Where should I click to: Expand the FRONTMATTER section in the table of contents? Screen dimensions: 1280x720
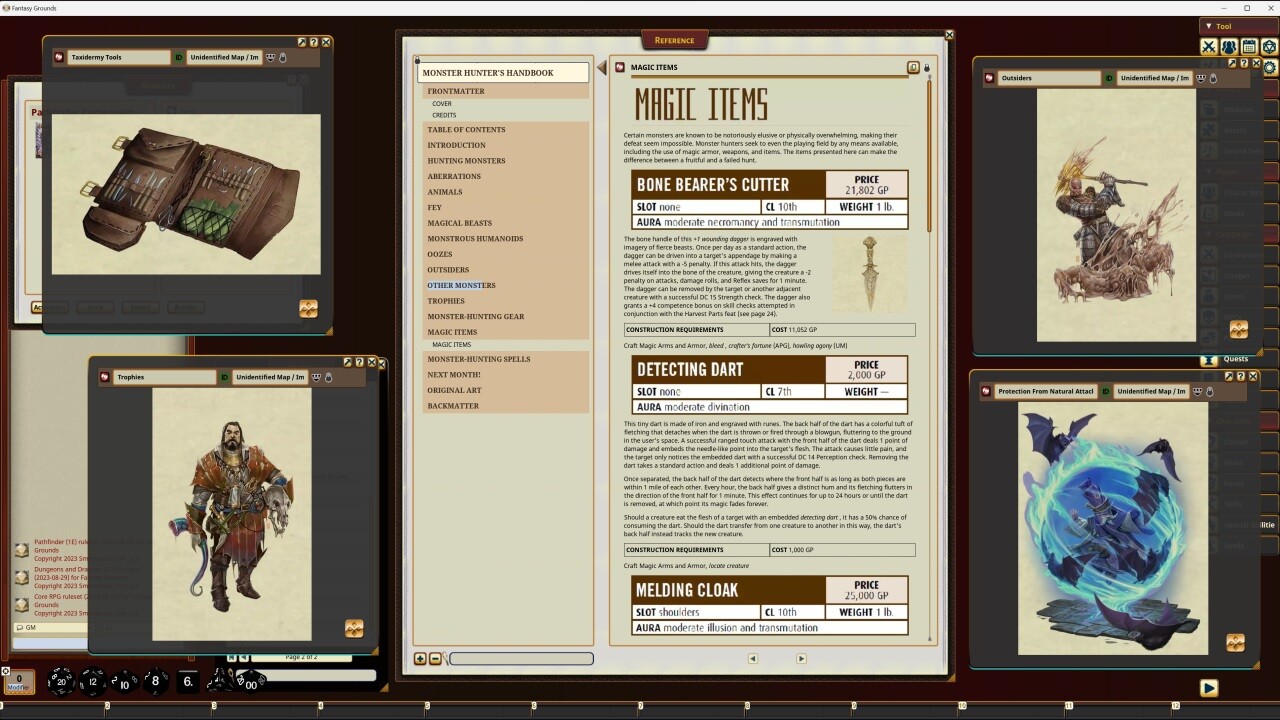point(459,91)
